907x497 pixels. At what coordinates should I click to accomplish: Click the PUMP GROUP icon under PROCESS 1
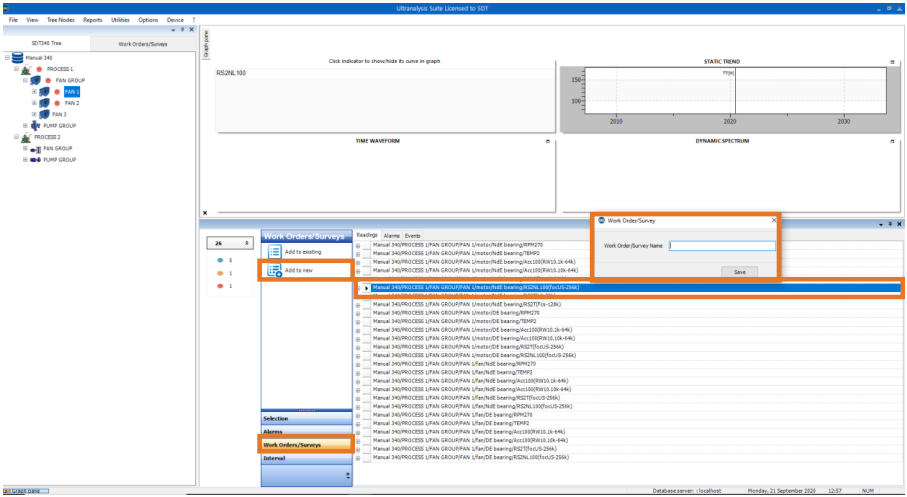[36, 126]
